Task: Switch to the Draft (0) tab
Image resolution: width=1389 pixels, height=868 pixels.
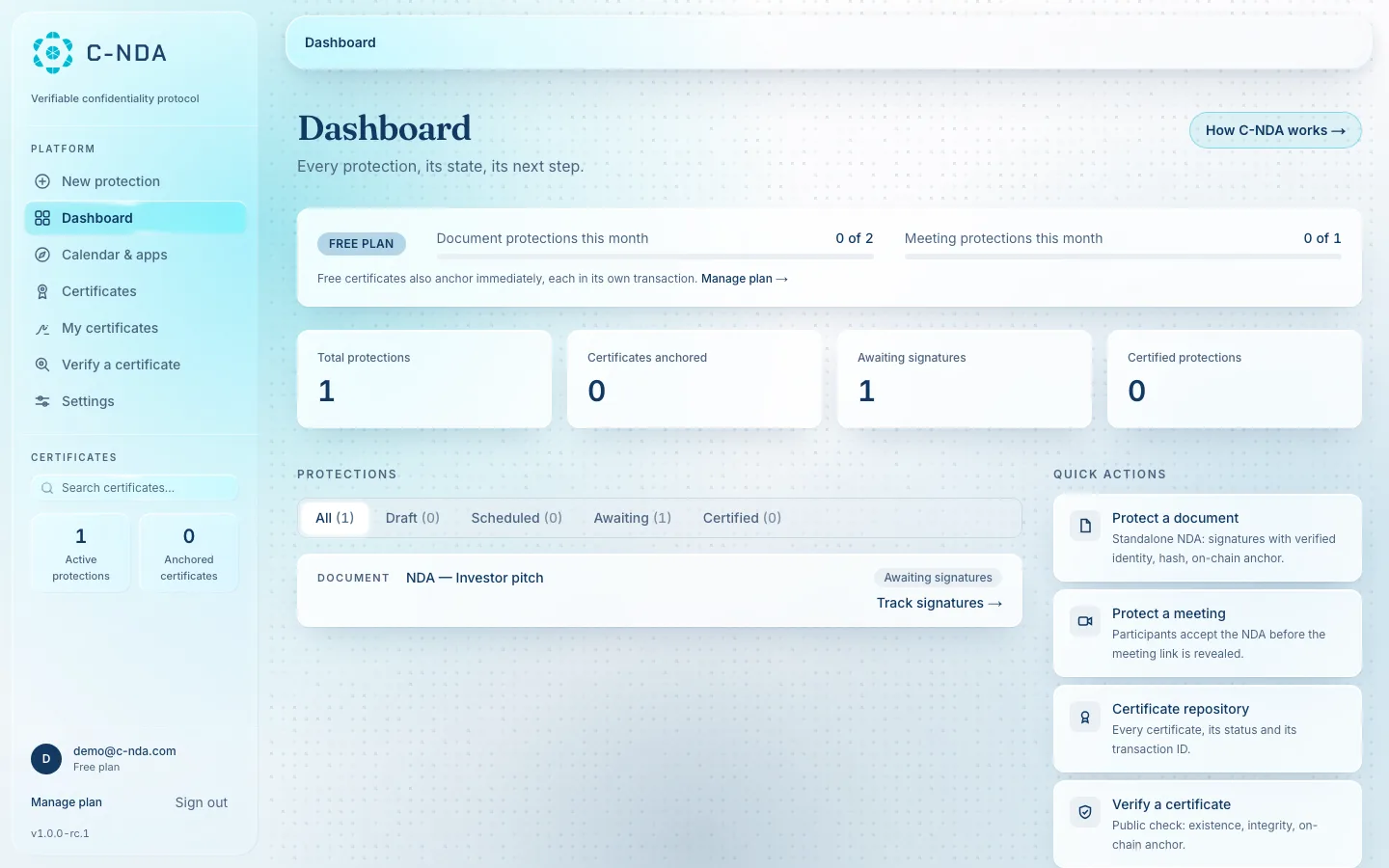Action: pyautogui.click(x=413, y=518)
